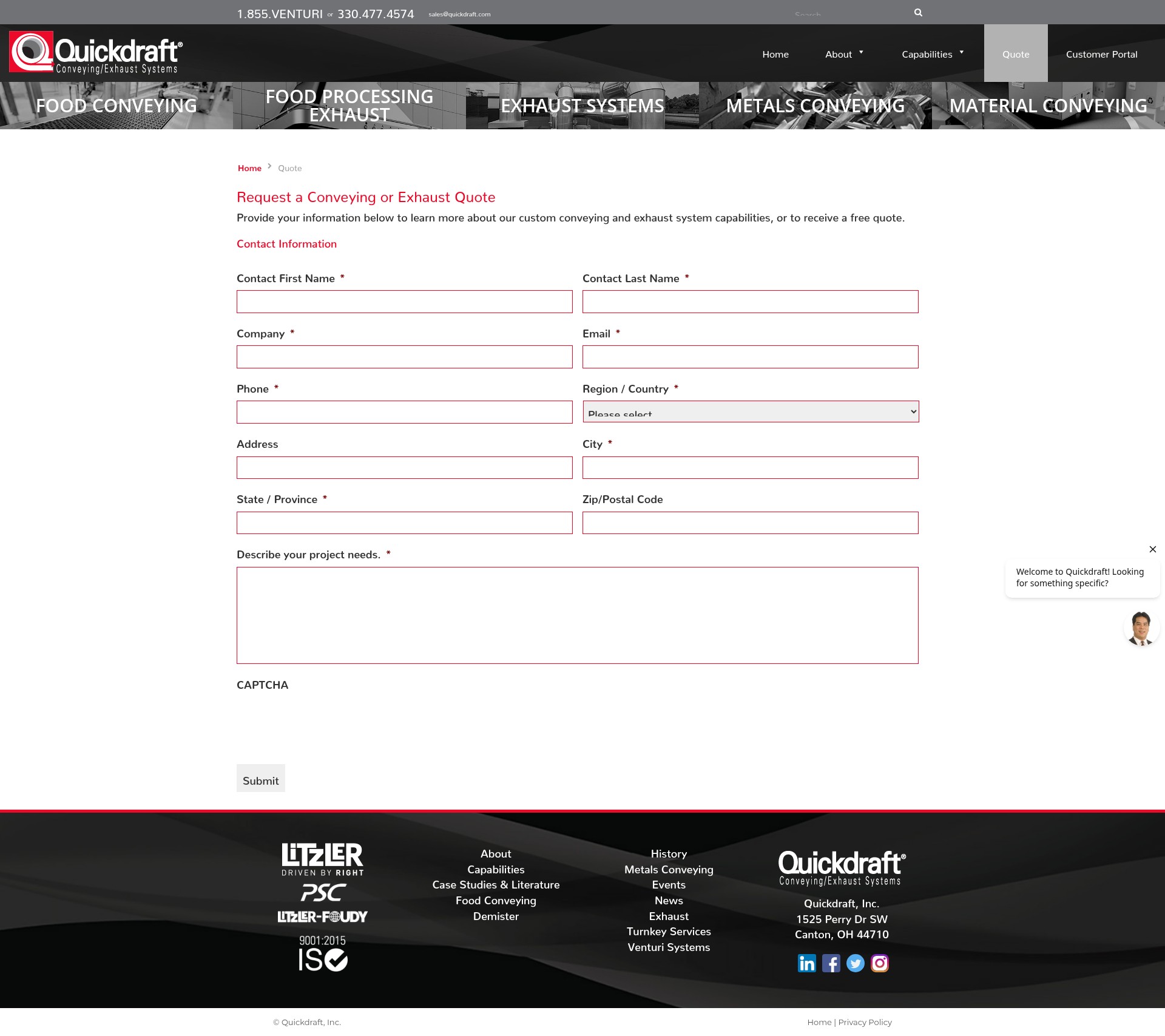Open footer Demister link
Viewport: 1165px width, 1036px height.
coord(496,916)
